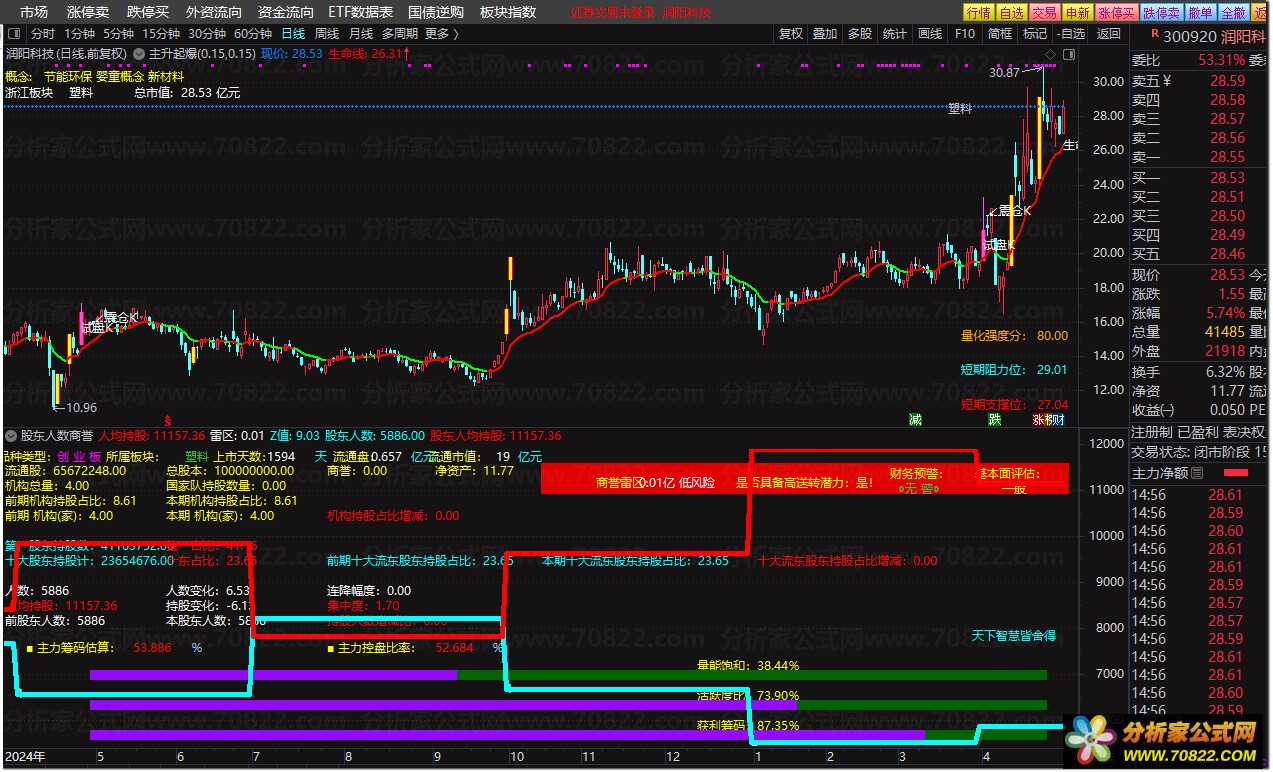1273x772 pixels.
Task: Click the 总量 41485 value
Action: coord(1224,332)
